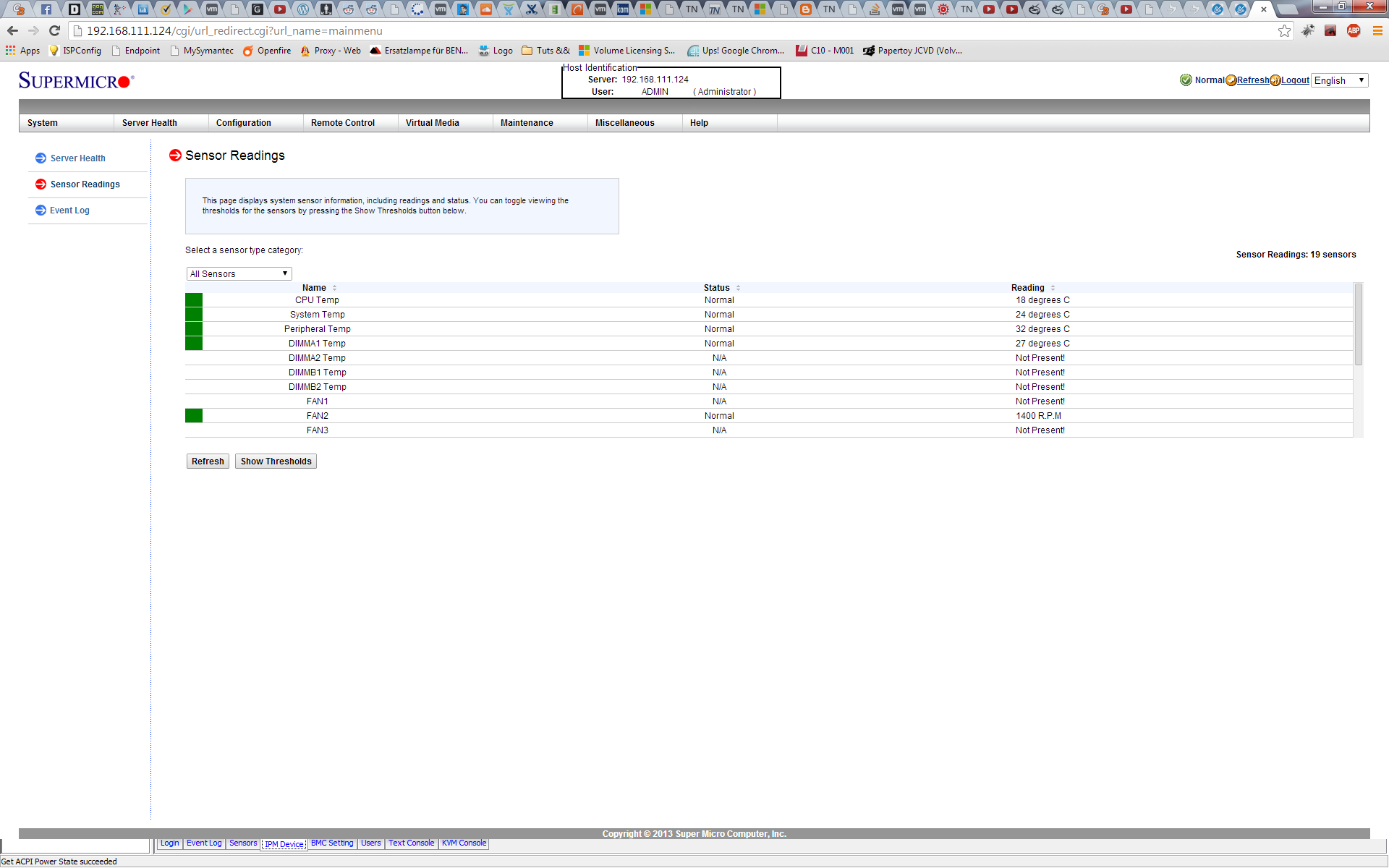The width and height of the screenshot is (1389, 868).
Task: Click the Logout link
Action: pyautogui.click(x=1295, y=80)
